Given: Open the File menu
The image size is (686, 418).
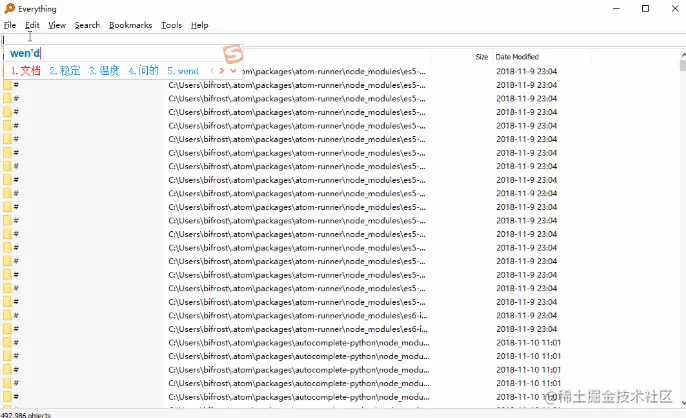Looking at the screenshot, I should (x=10, y=25).
